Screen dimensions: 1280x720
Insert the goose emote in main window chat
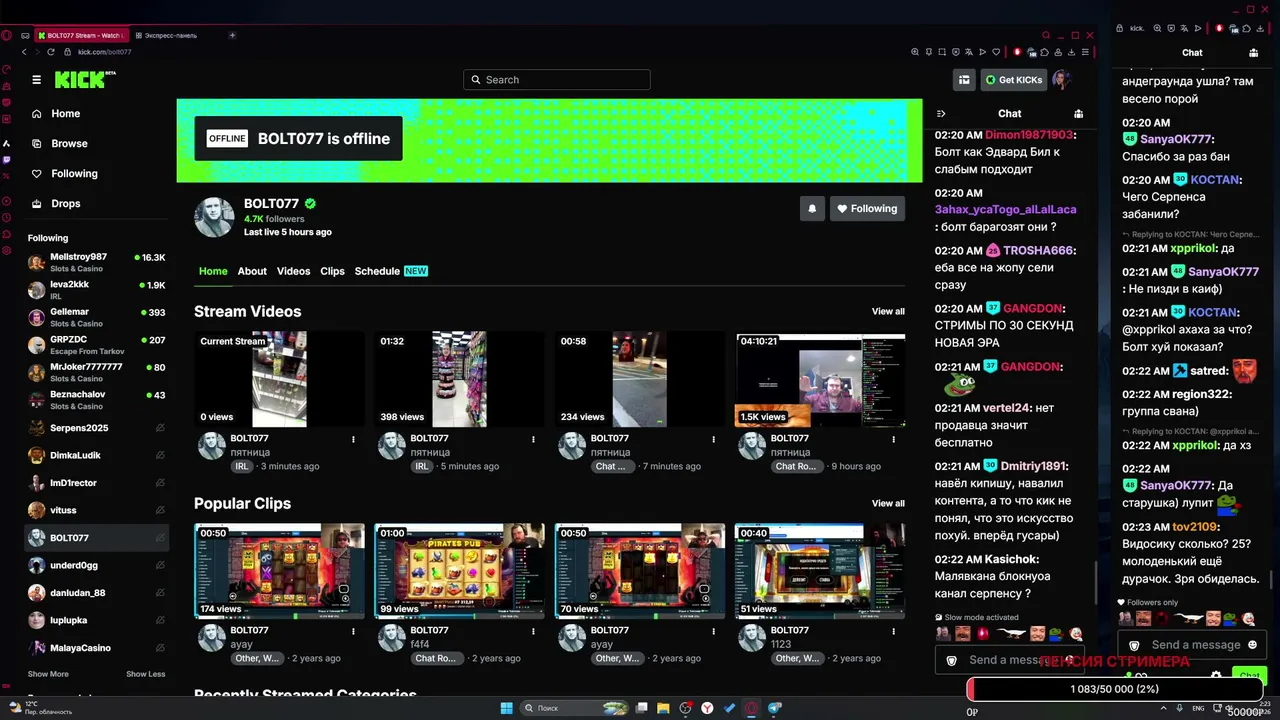click(x=1012, y=633)
